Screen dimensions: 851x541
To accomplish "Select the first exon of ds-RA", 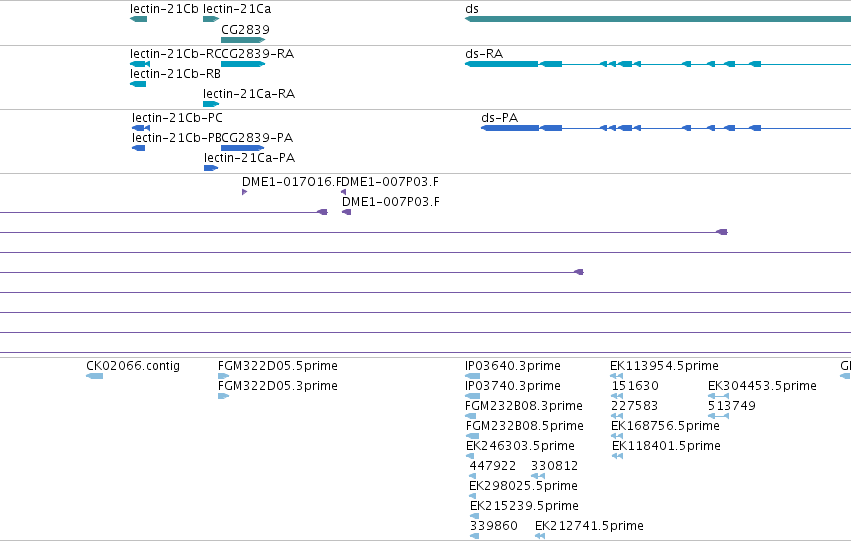I will click(x=501, y=64).
